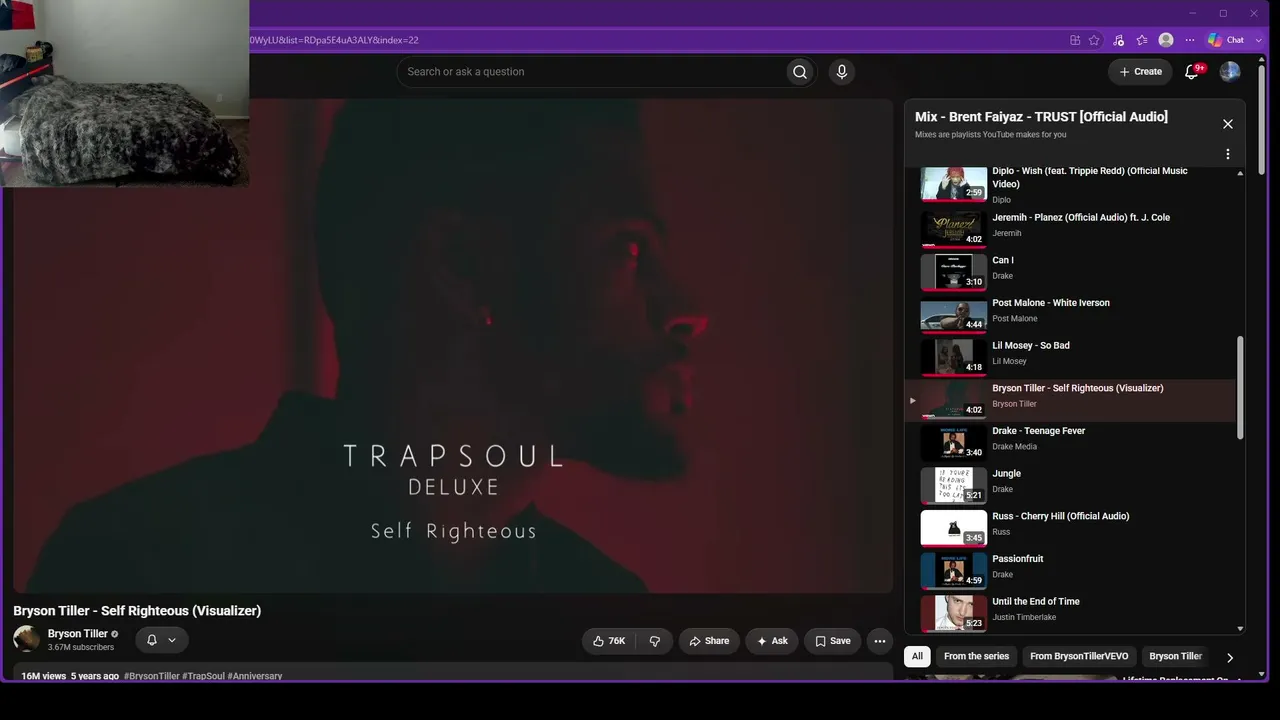This screenshot has height=720, width=1280.
Task: Share the video
Action: click(709, 641)
